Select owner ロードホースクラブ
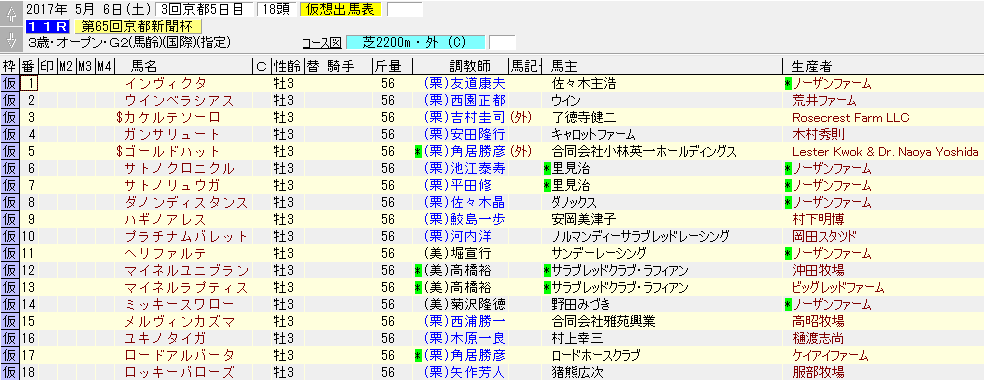The width and height of the screenshot is (984, 380). (x=596, y=355)
